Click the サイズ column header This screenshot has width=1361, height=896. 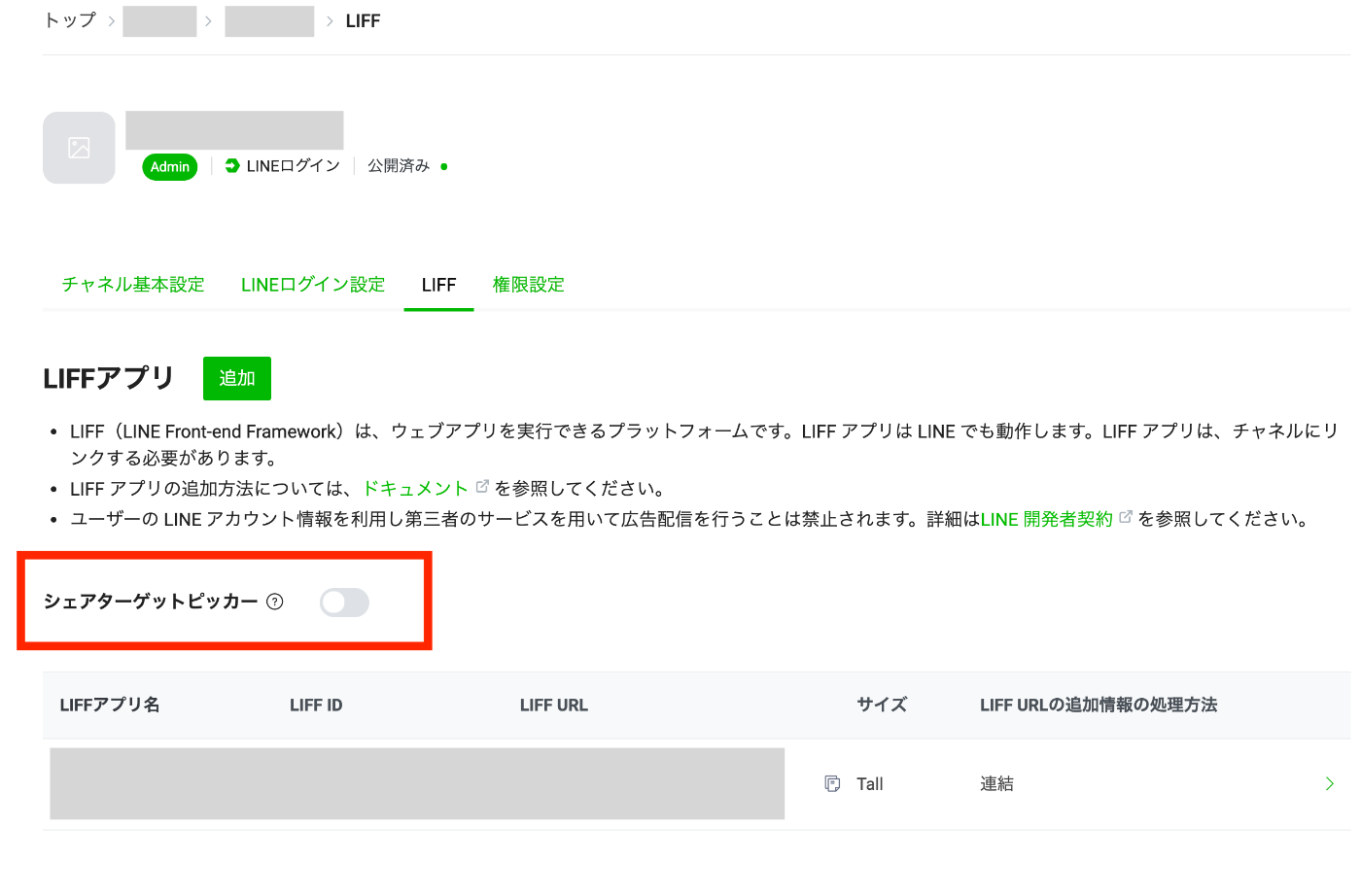point(882,705)
